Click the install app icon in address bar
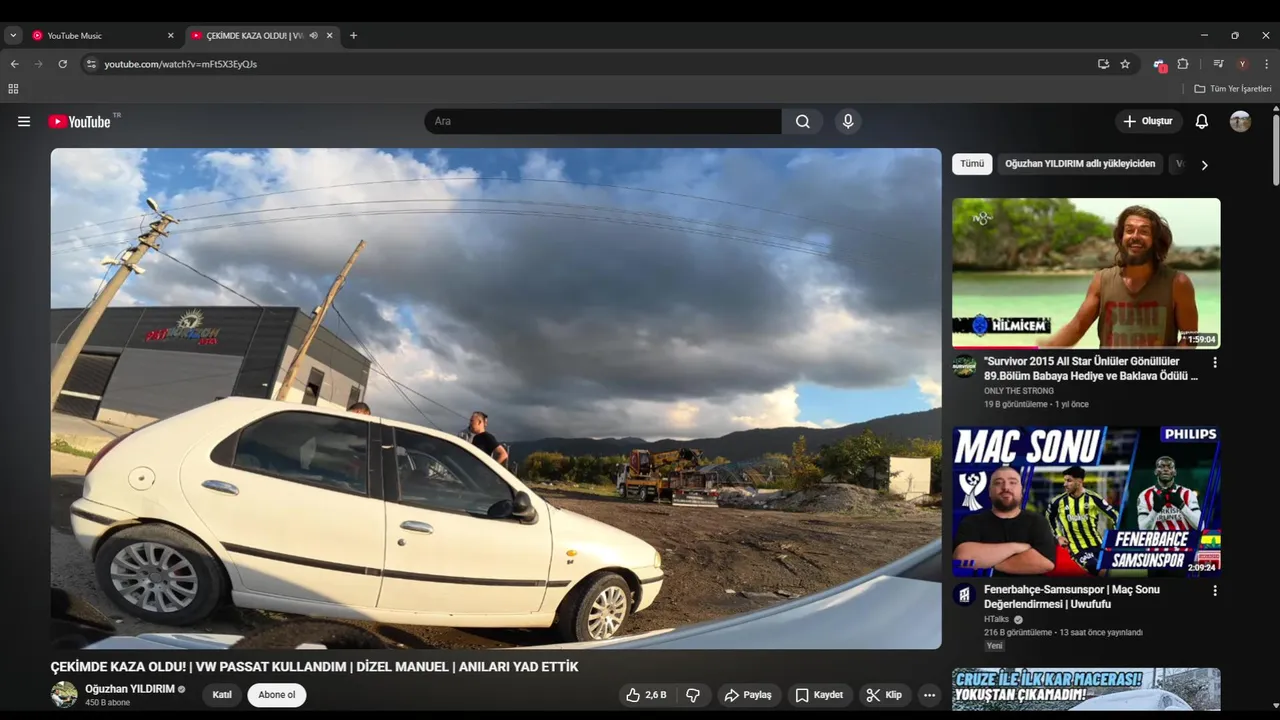The image size is (1280, 720). click(x=1103, y=64)
